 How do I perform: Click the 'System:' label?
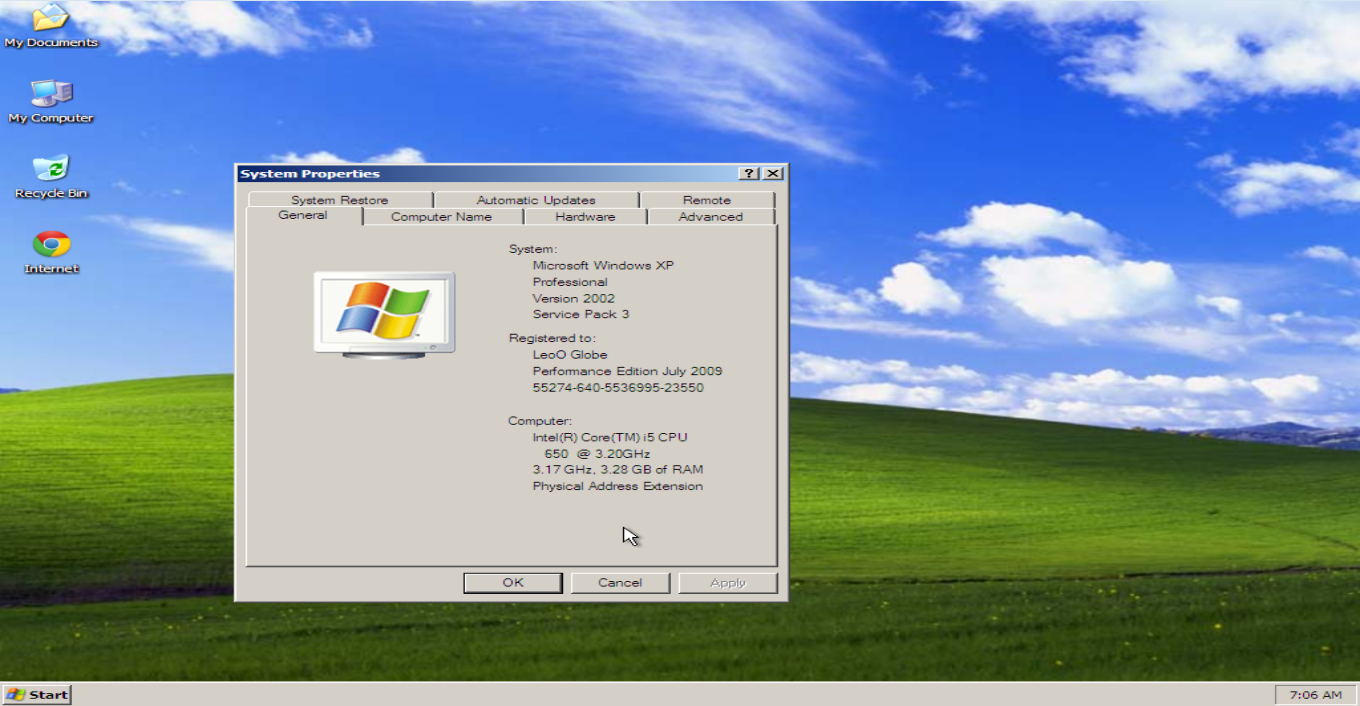pyautogui.click(x=533, y=249)
